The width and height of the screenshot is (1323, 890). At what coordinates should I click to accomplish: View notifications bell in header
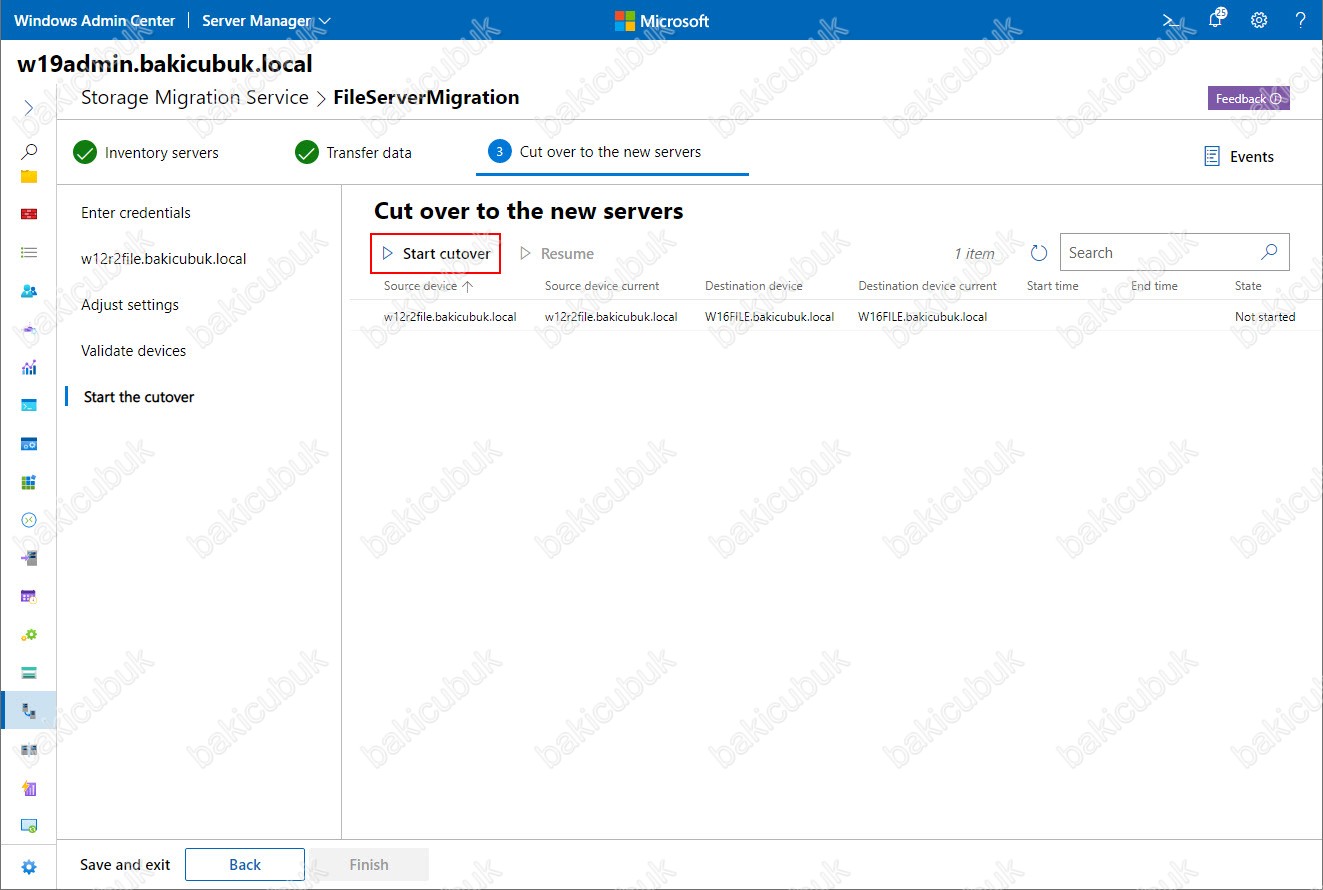coord(1216,20)
